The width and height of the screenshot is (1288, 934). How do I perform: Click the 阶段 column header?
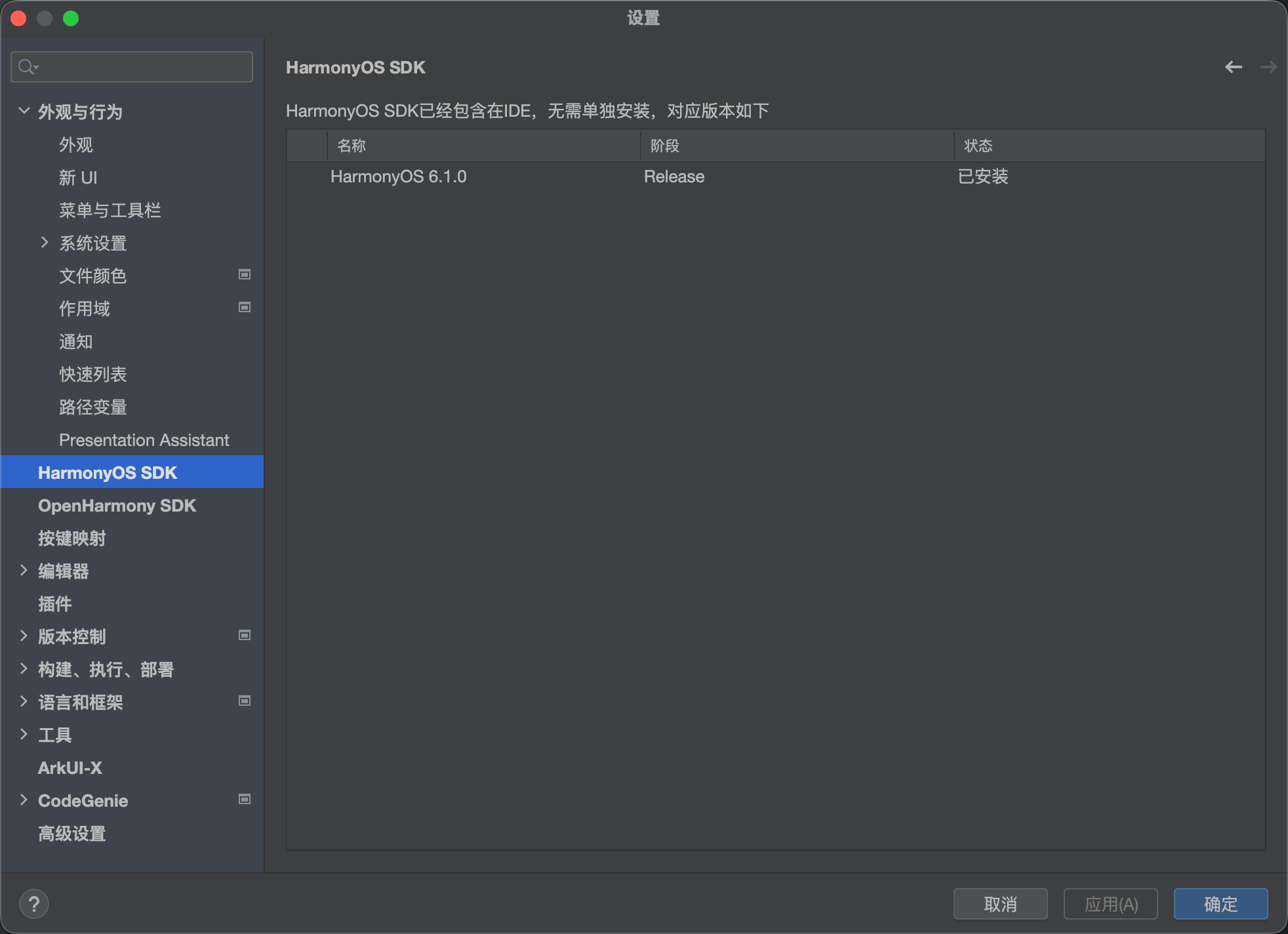[x=797, y=146]
